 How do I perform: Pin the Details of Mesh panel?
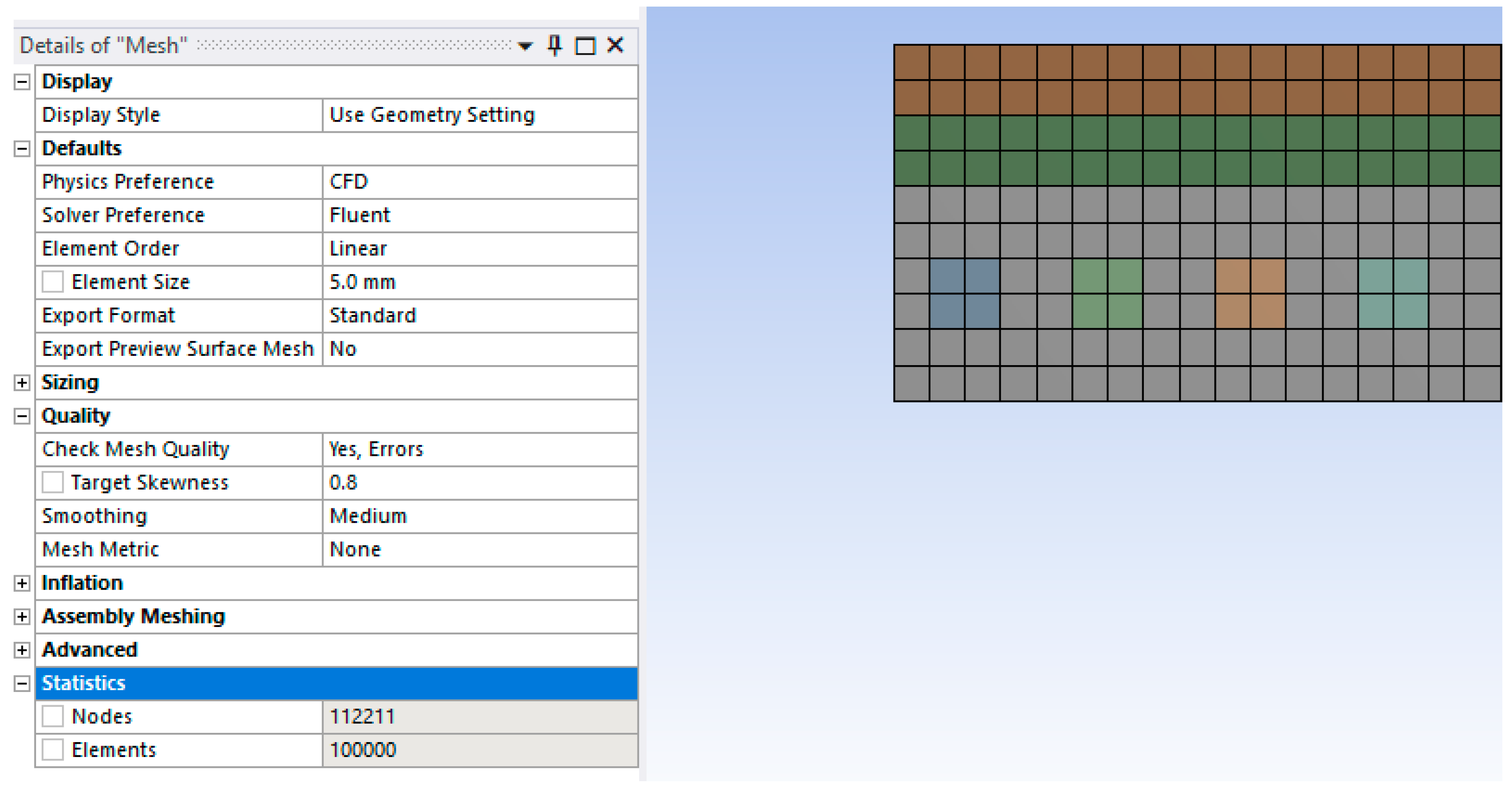[554, 45]
